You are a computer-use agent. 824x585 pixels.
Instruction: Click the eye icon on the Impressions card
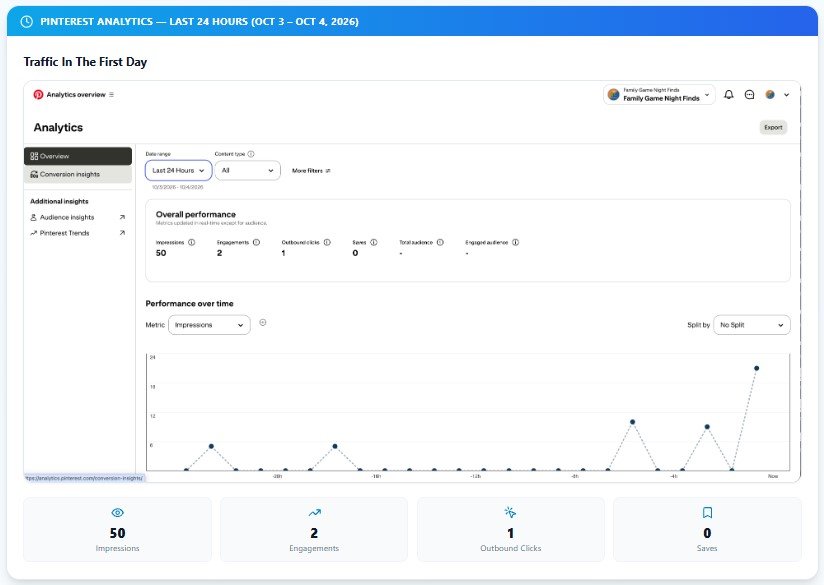[117, 512]
